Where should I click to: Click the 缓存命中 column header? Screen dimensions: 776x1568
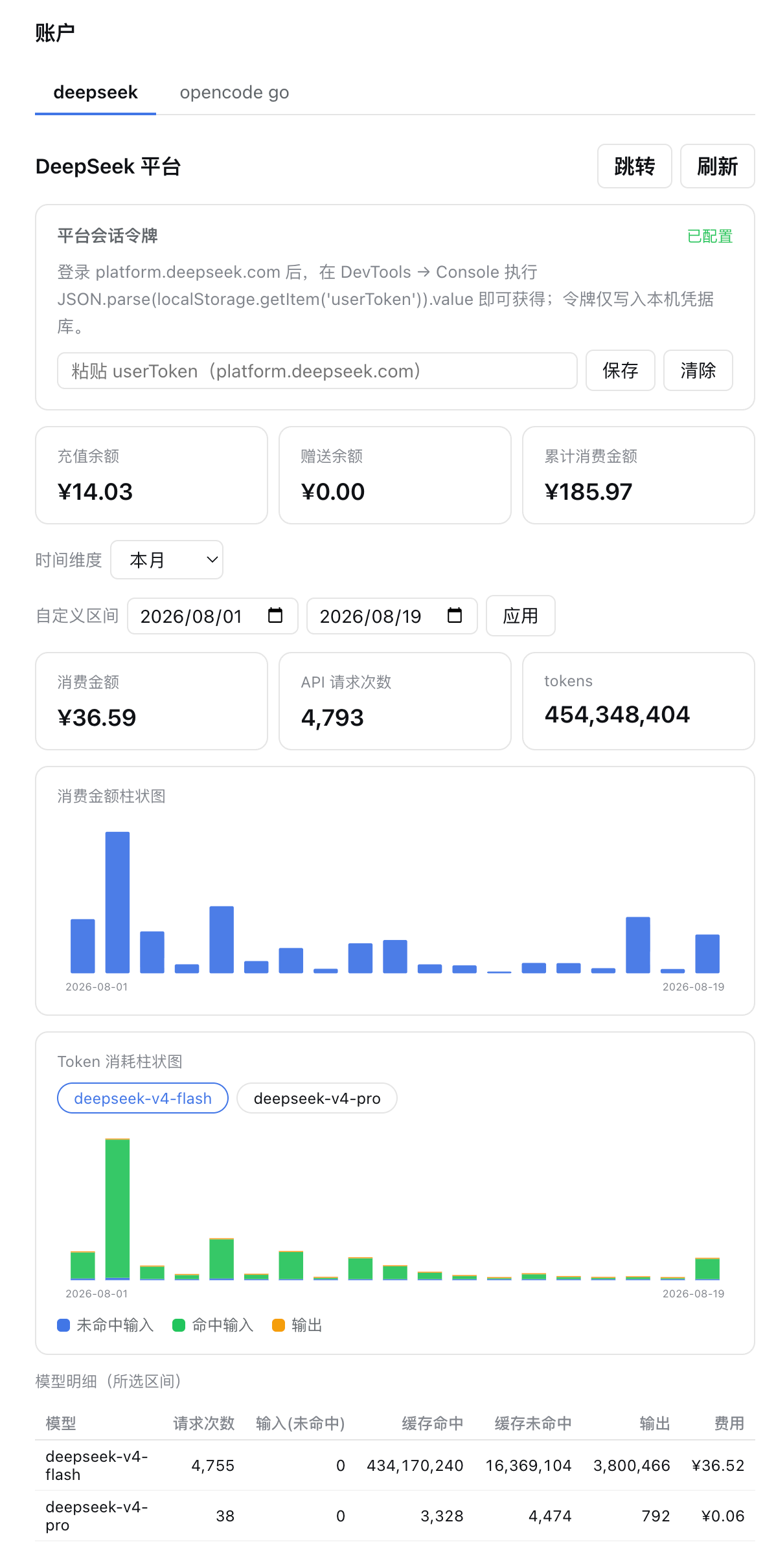pyautogui.click(x=433, y=1424)
